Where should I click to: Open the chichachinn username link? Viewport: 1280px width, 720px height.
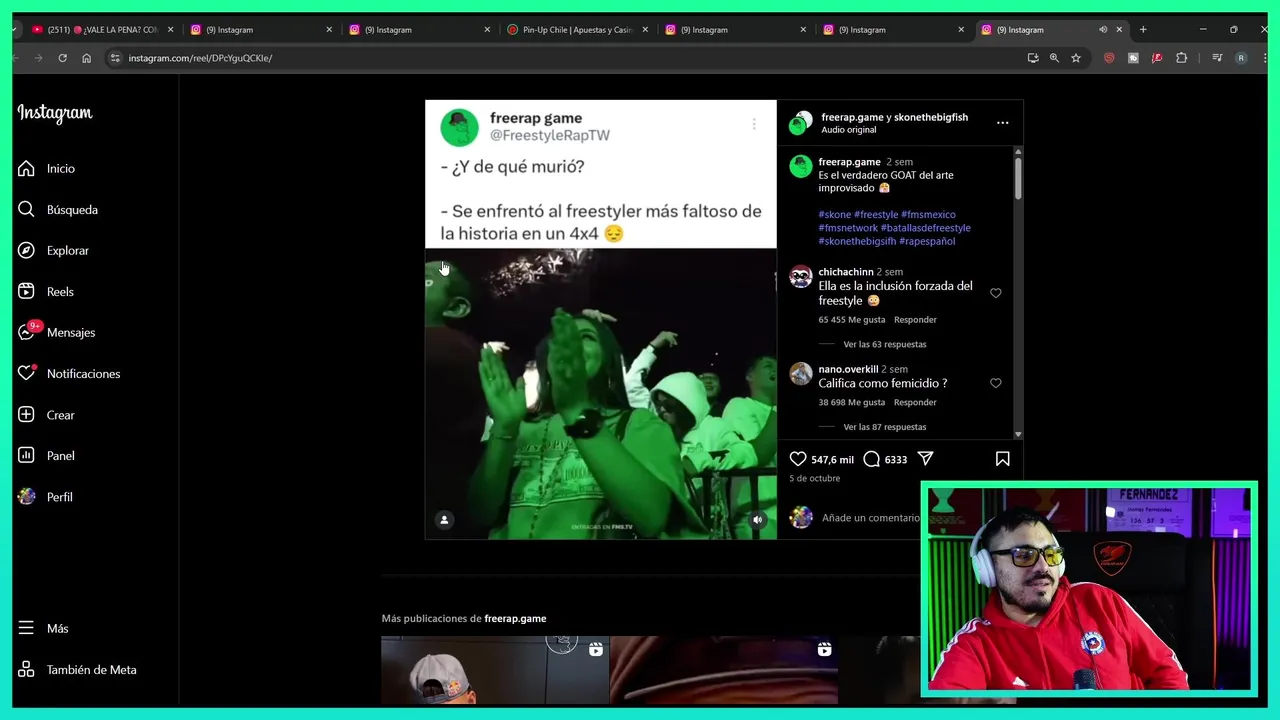click(846, 272)
